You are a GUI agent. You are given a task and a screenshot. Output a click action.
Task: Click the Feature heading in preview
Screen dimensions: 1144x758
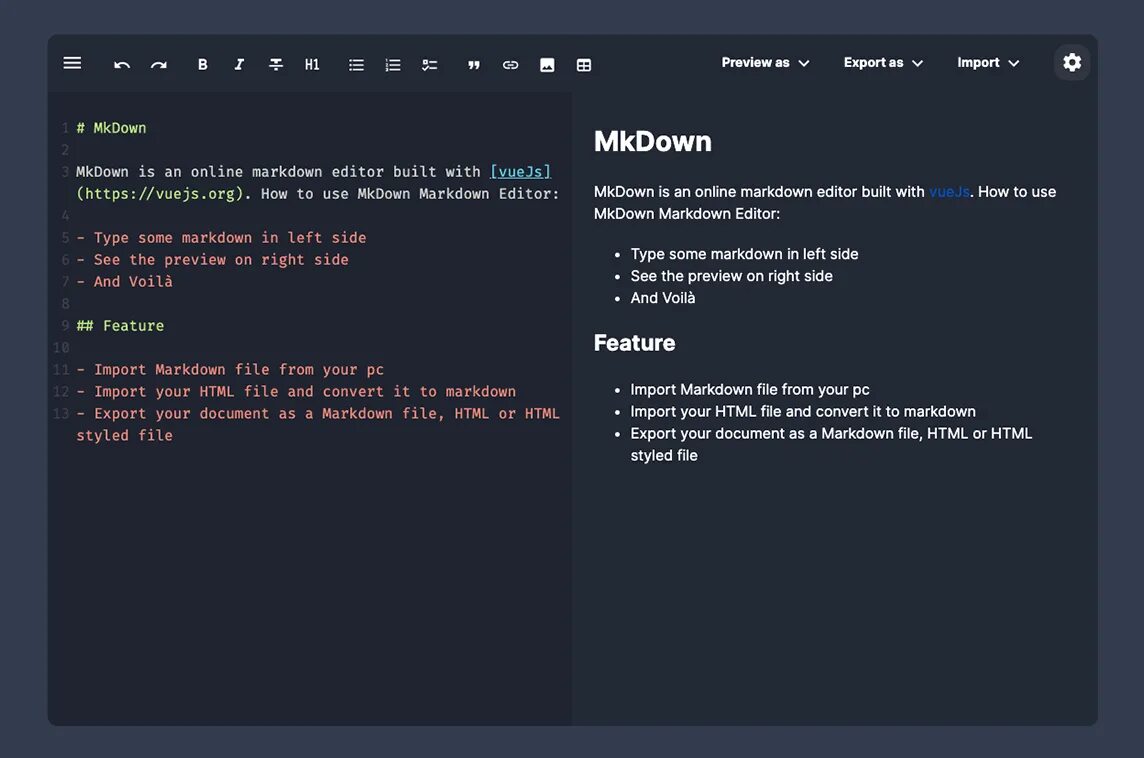(x=634, y=343)
